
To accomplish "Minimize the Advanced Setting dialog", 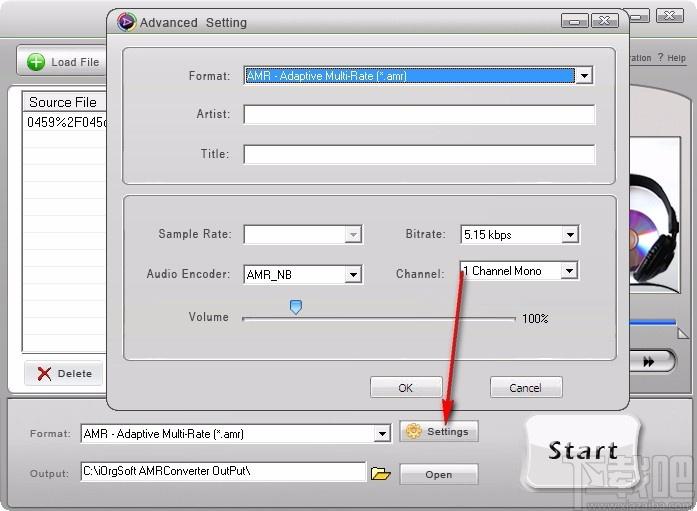I will [x=574, y=20].
